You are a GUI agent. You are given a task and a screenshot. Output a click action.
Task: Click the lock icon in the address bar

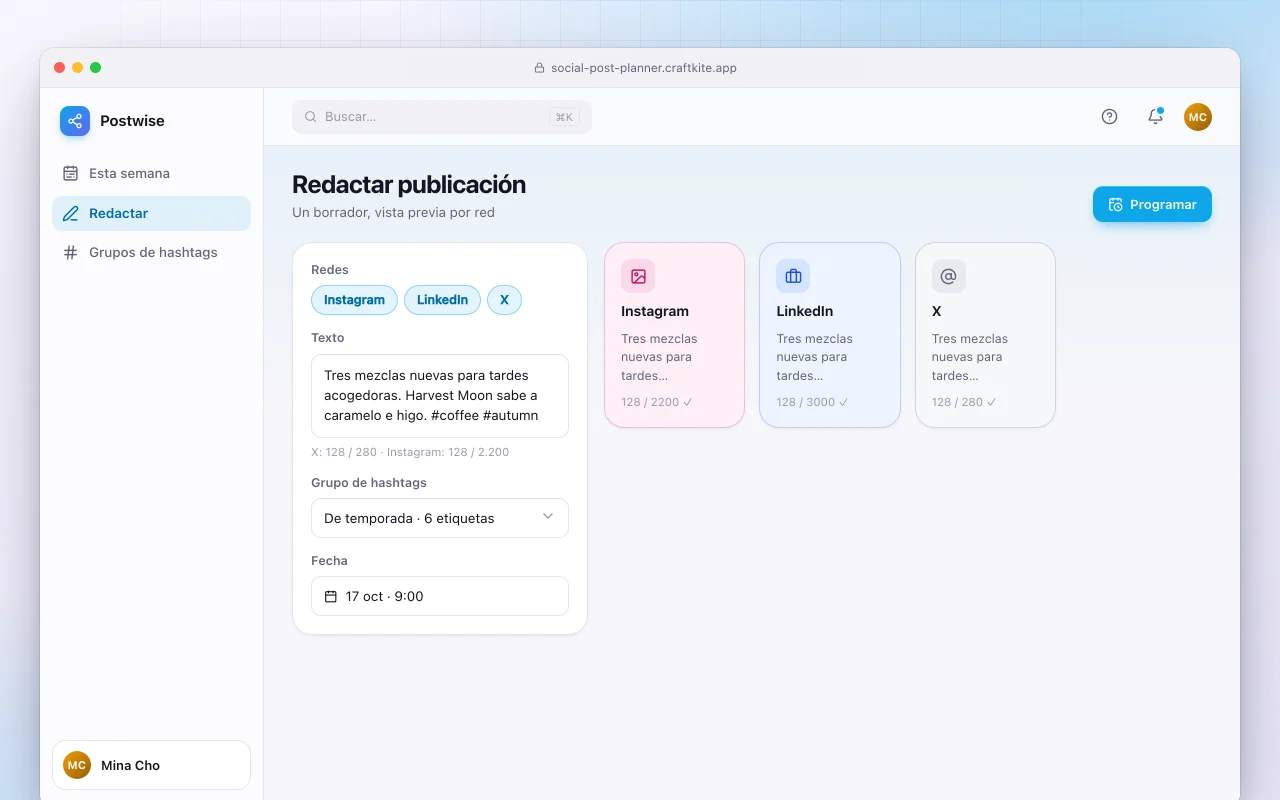(540, 68)
